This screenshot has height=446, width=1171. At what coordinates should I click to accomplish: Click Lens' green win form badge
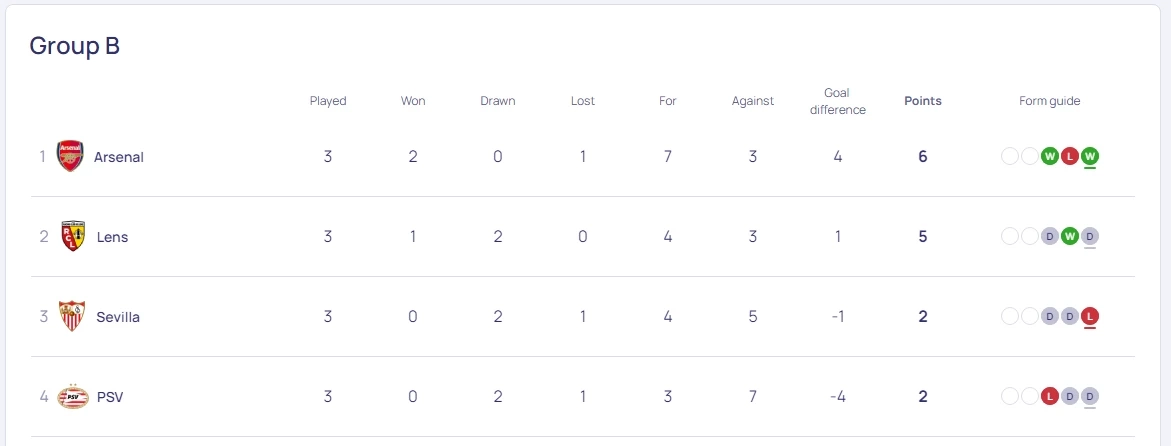(x=1070, y=236)
